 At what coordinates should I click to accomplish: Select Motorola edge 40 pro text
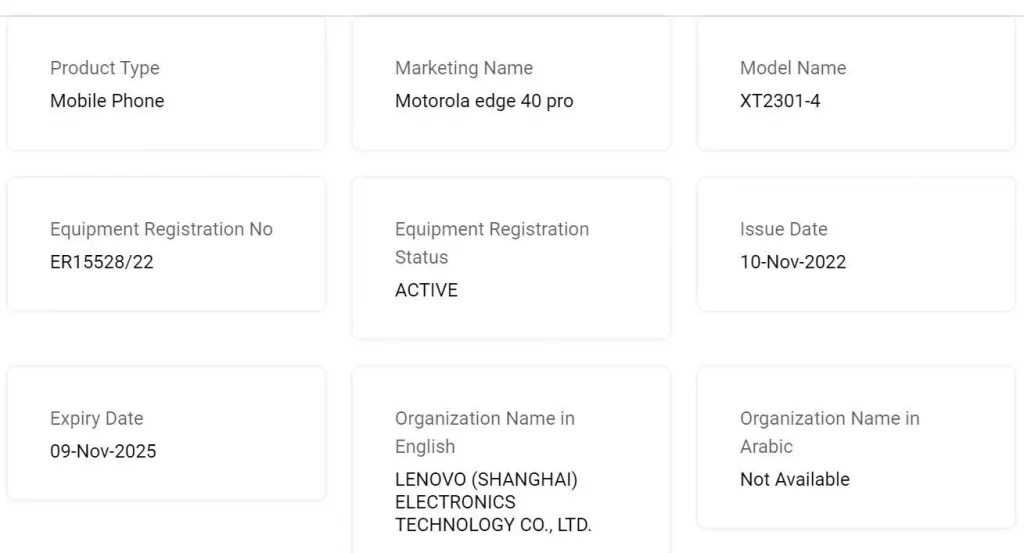point(484,101)
